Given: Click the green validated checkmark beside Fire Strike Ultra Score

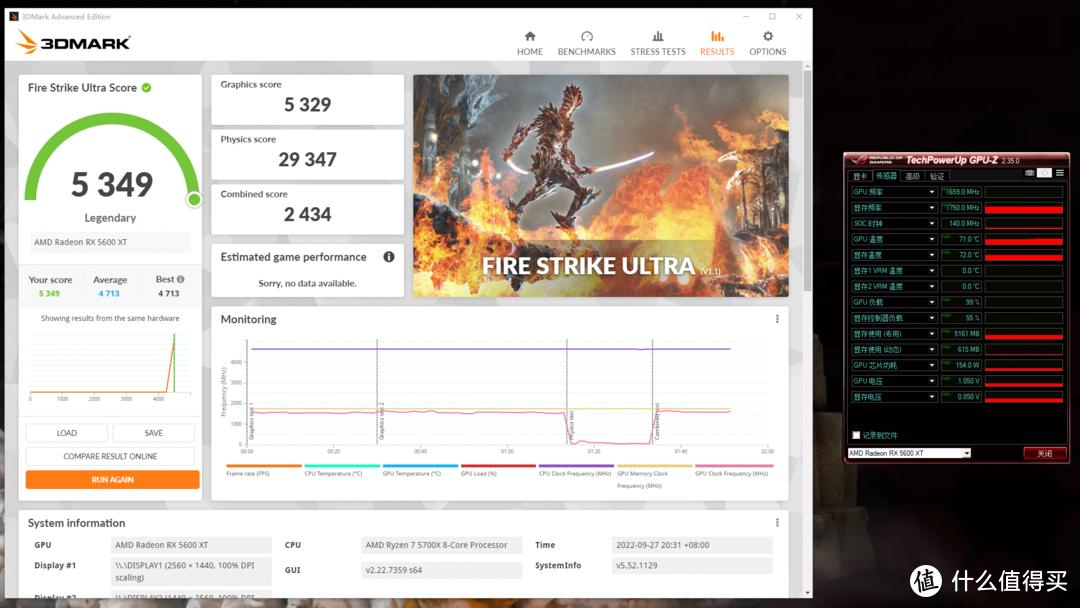Looking at the screenshot, I should (147, 87).
